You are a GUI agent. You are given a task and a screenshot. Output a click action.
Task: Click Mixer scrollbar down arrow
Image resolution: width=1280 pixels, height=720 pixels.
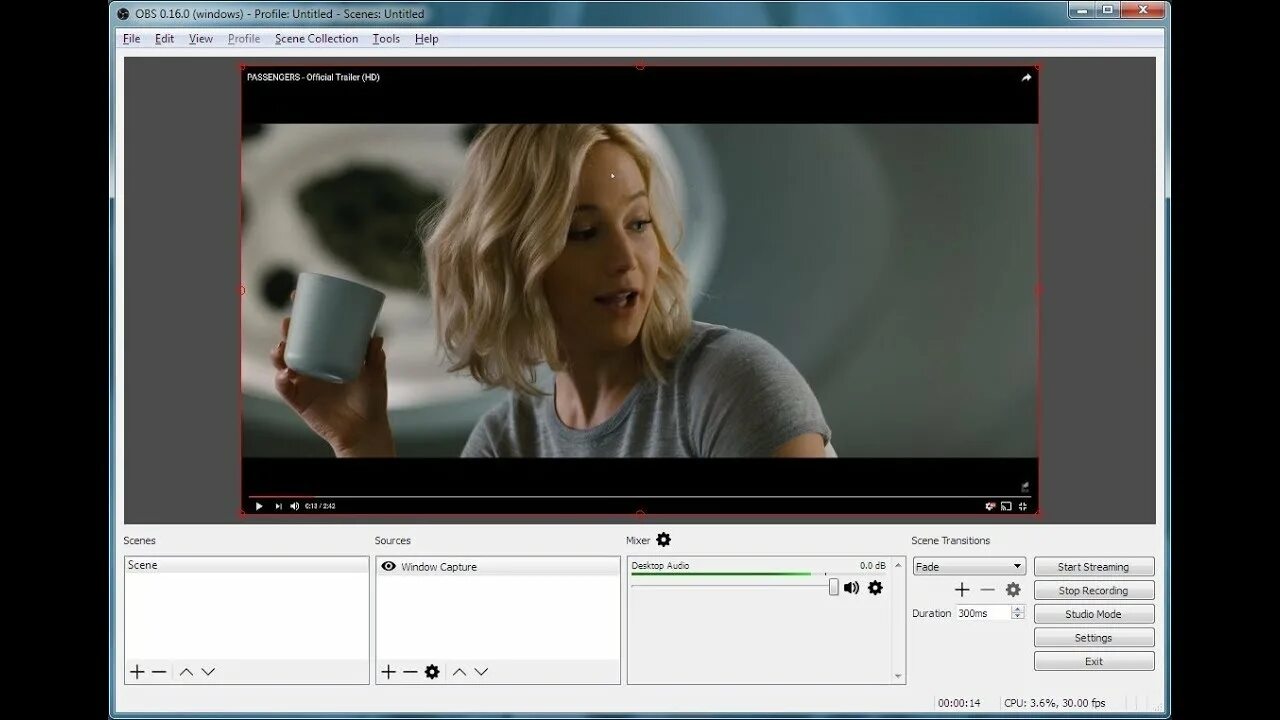[899, 677]
